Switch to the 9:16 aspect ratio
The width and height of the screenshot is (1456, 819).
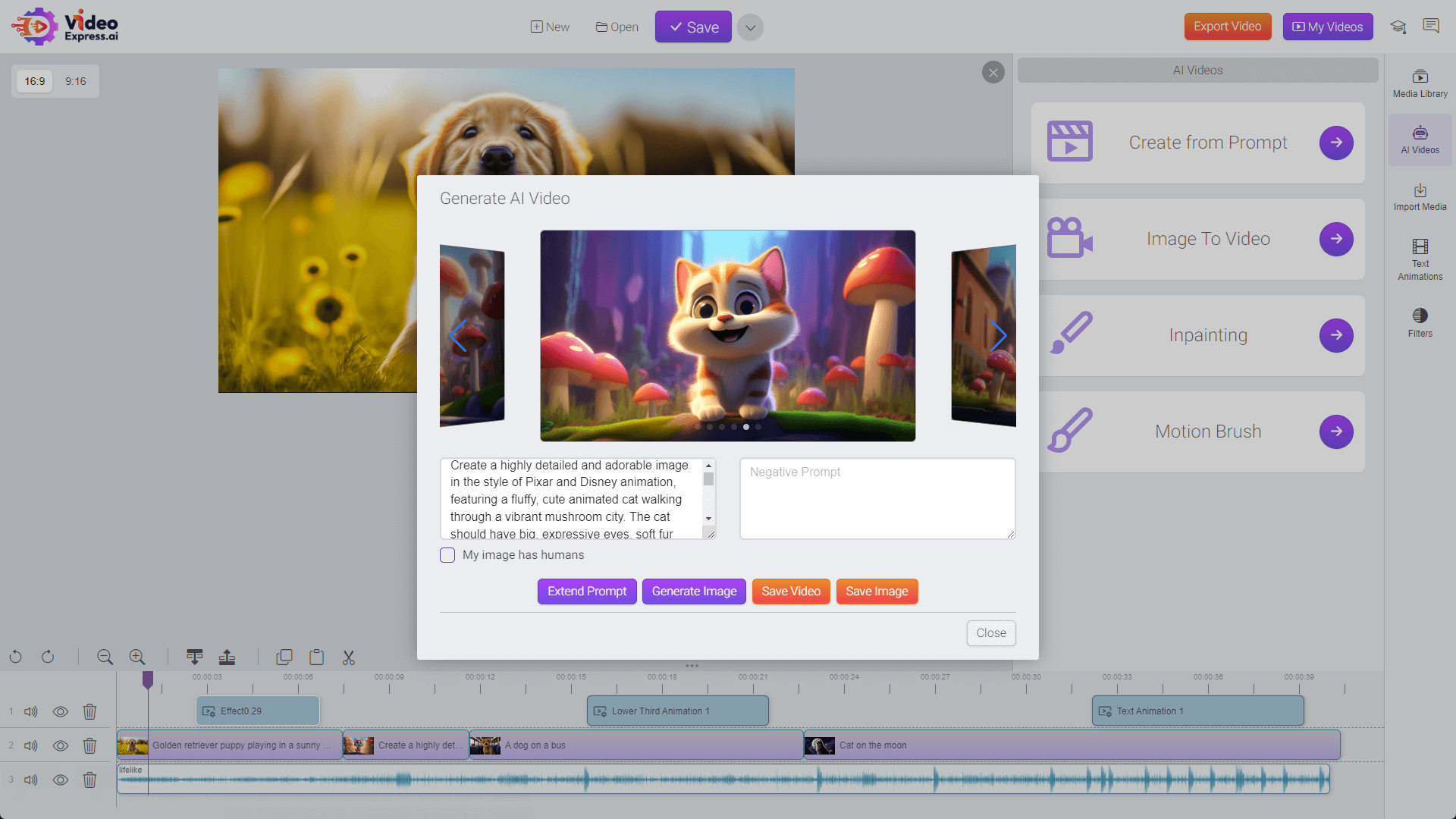75,81
